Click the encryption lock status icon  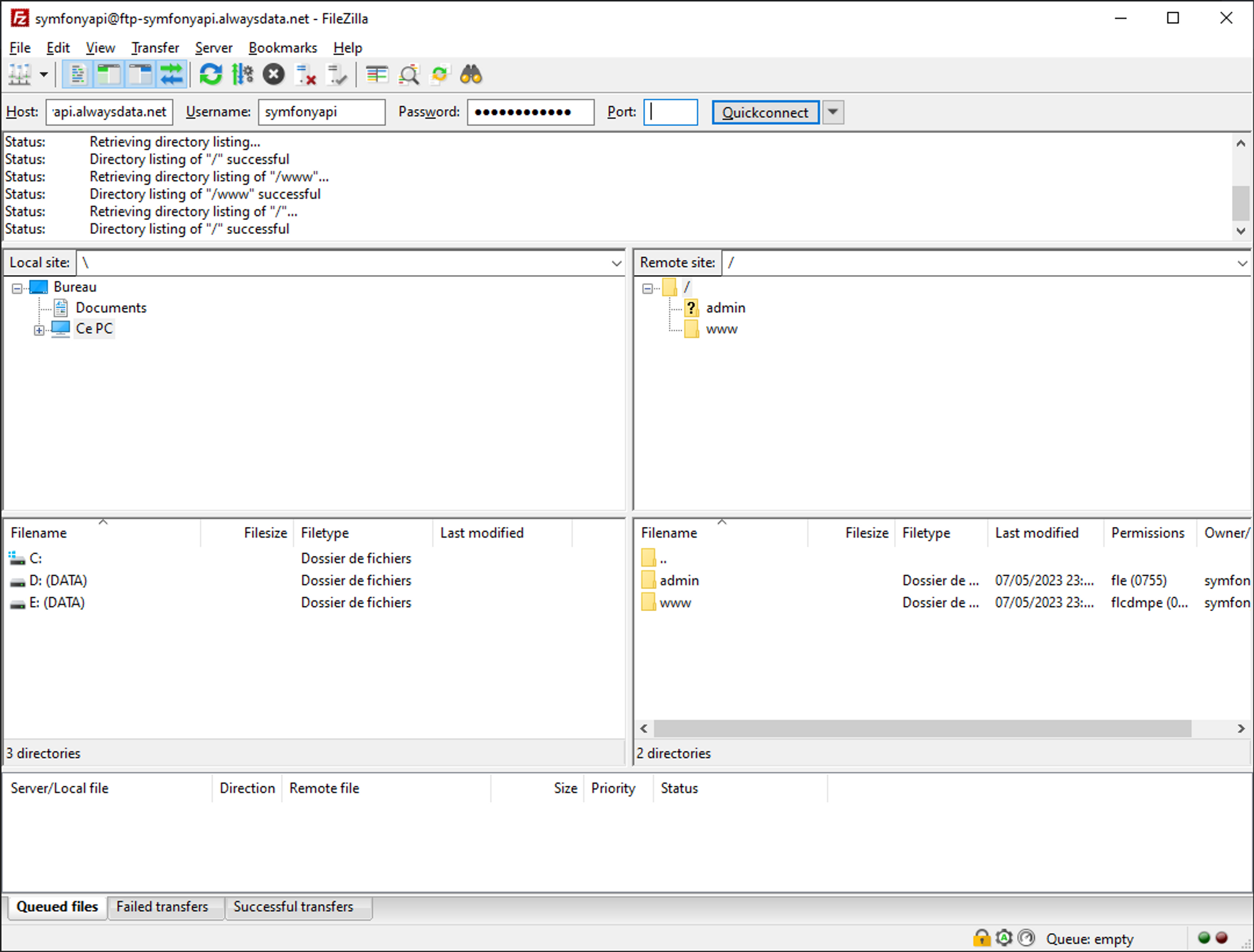coord(981,938)
